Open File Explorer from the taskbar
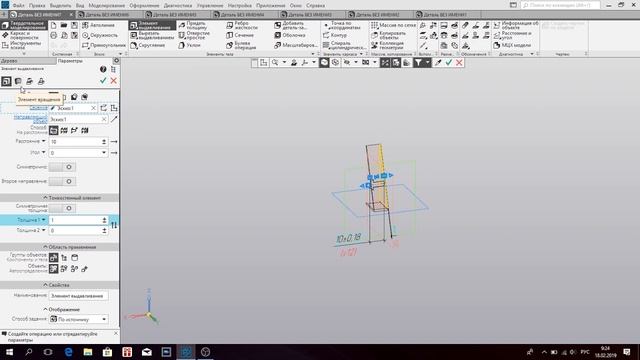Viewport: 640px width, 360px height. [x=88, y=352]
